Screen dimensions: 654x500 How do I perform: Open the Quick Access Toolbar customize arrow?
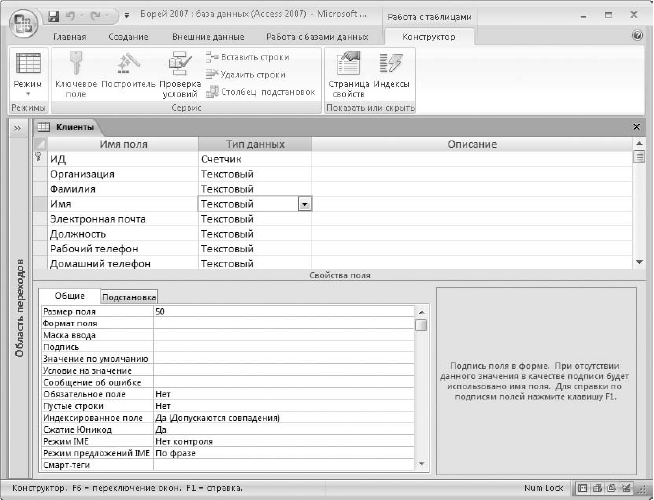pos(127,16)
